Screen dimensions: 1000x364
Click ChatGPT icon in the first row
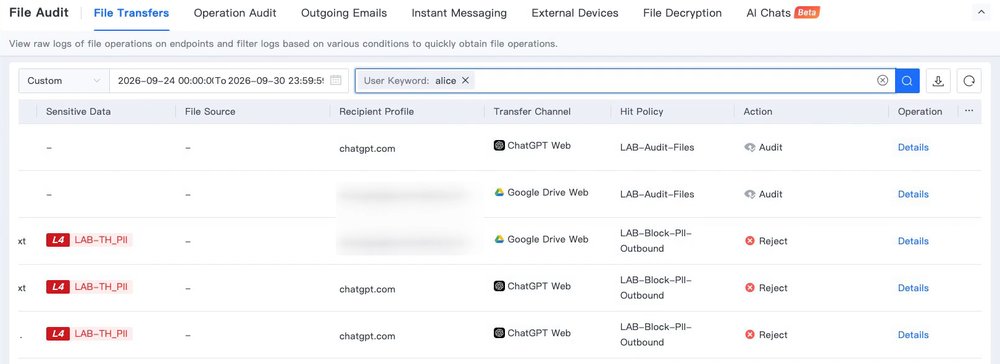pyautogui.click(x=499, y=145)
